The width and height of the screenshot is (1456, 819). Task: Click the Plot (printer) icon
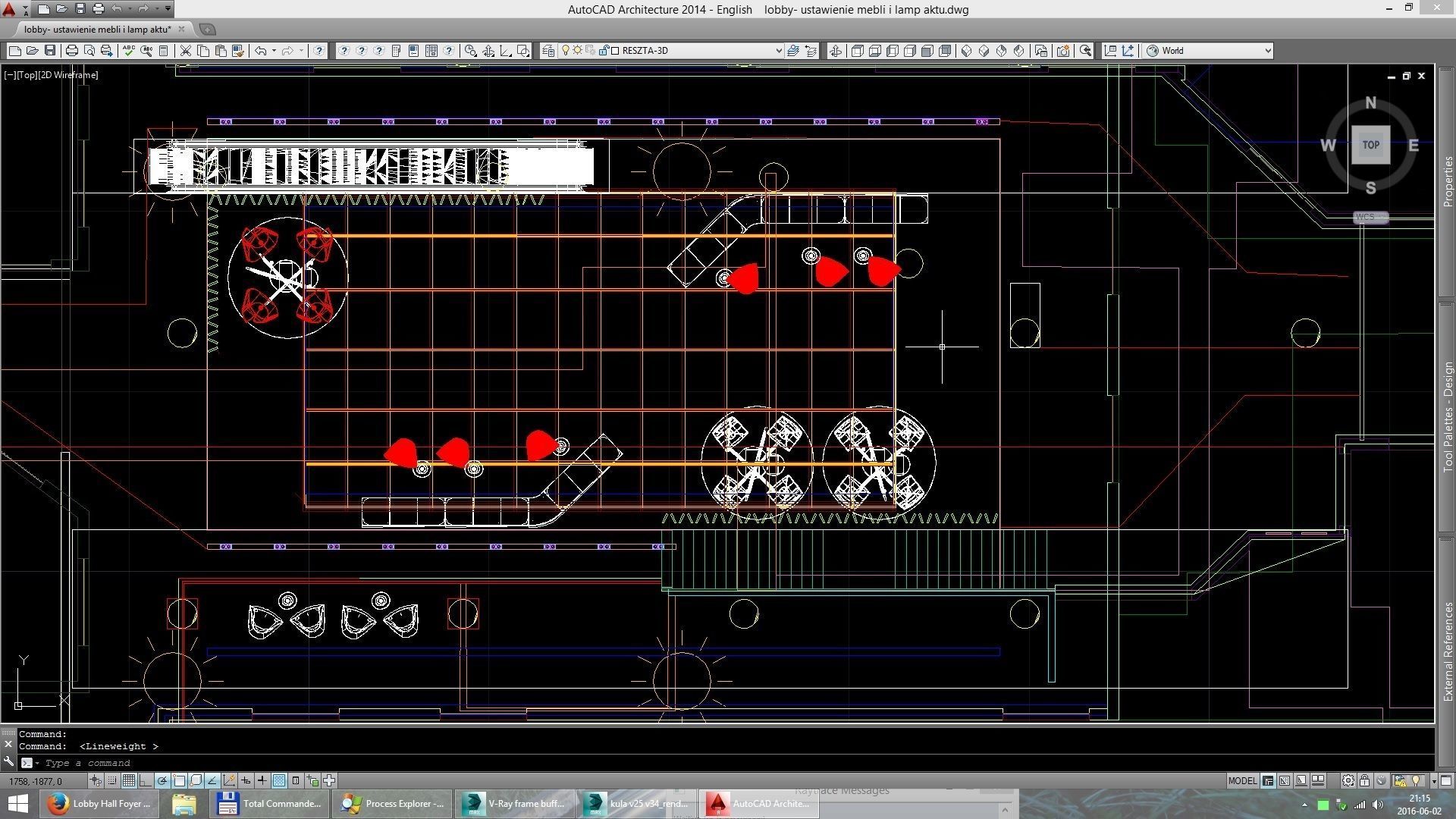click(71, 51)
